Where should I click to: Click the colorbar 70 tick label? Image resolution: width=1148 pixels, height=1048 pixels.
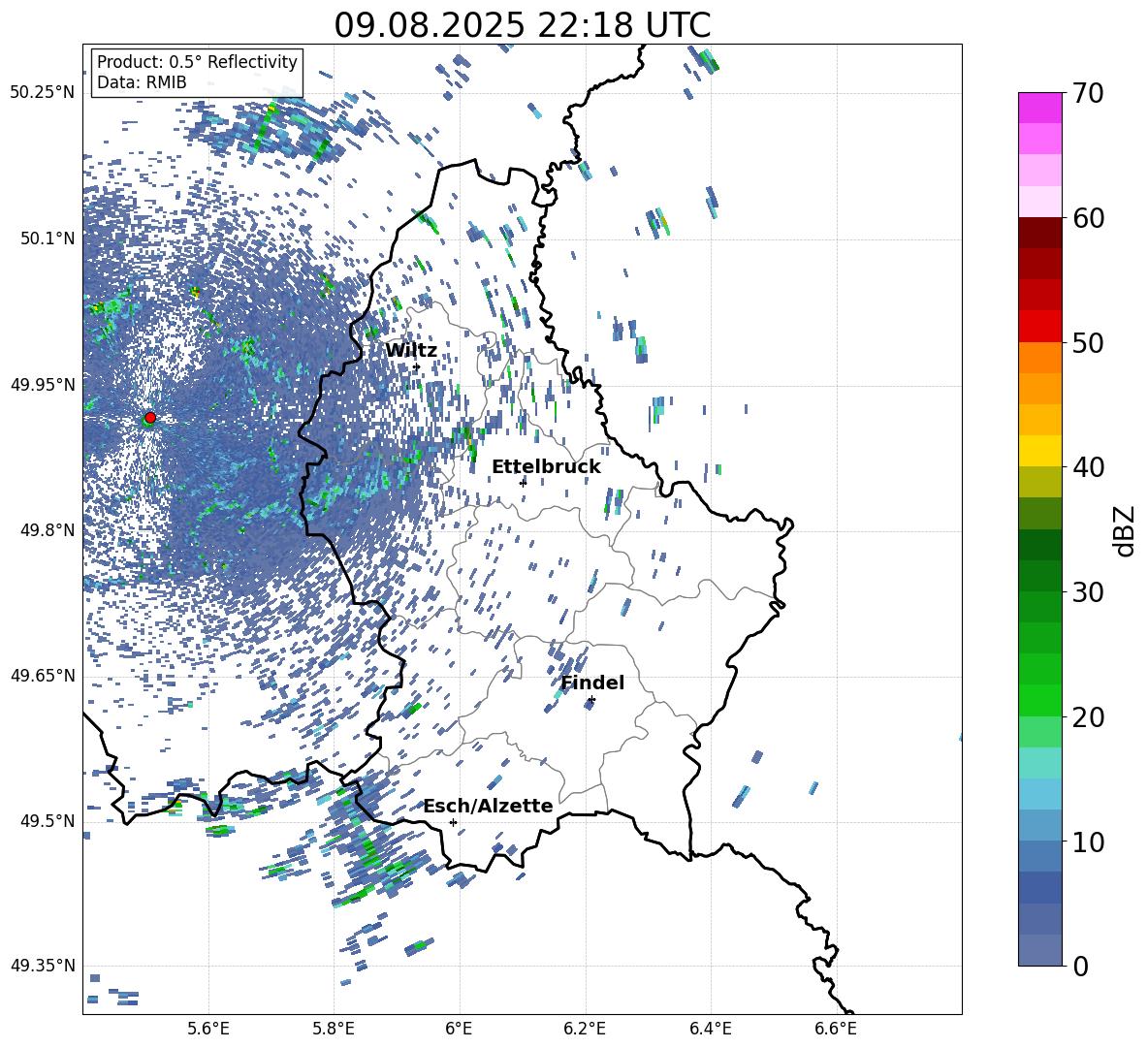pos(1088,93)
